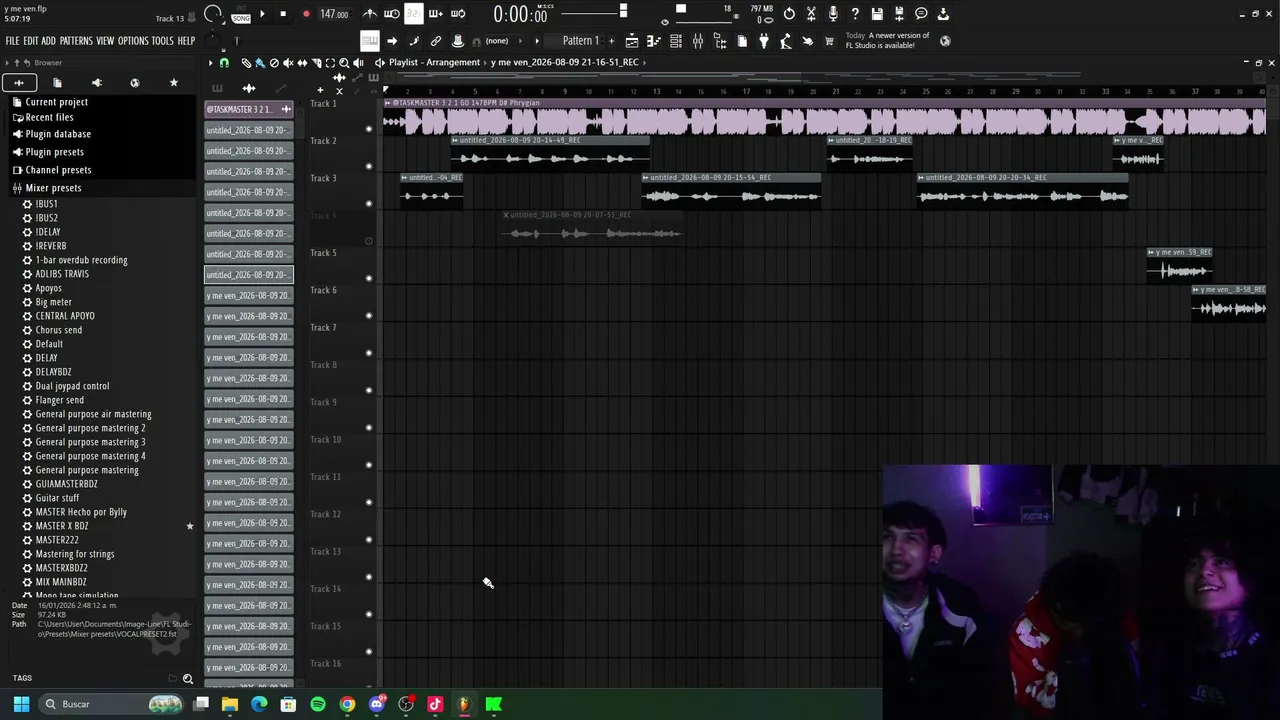The height and width of the screenshot is (720, 1280).
Task: Mute Track 2 with its dot toggle
Action: point(368,166)
